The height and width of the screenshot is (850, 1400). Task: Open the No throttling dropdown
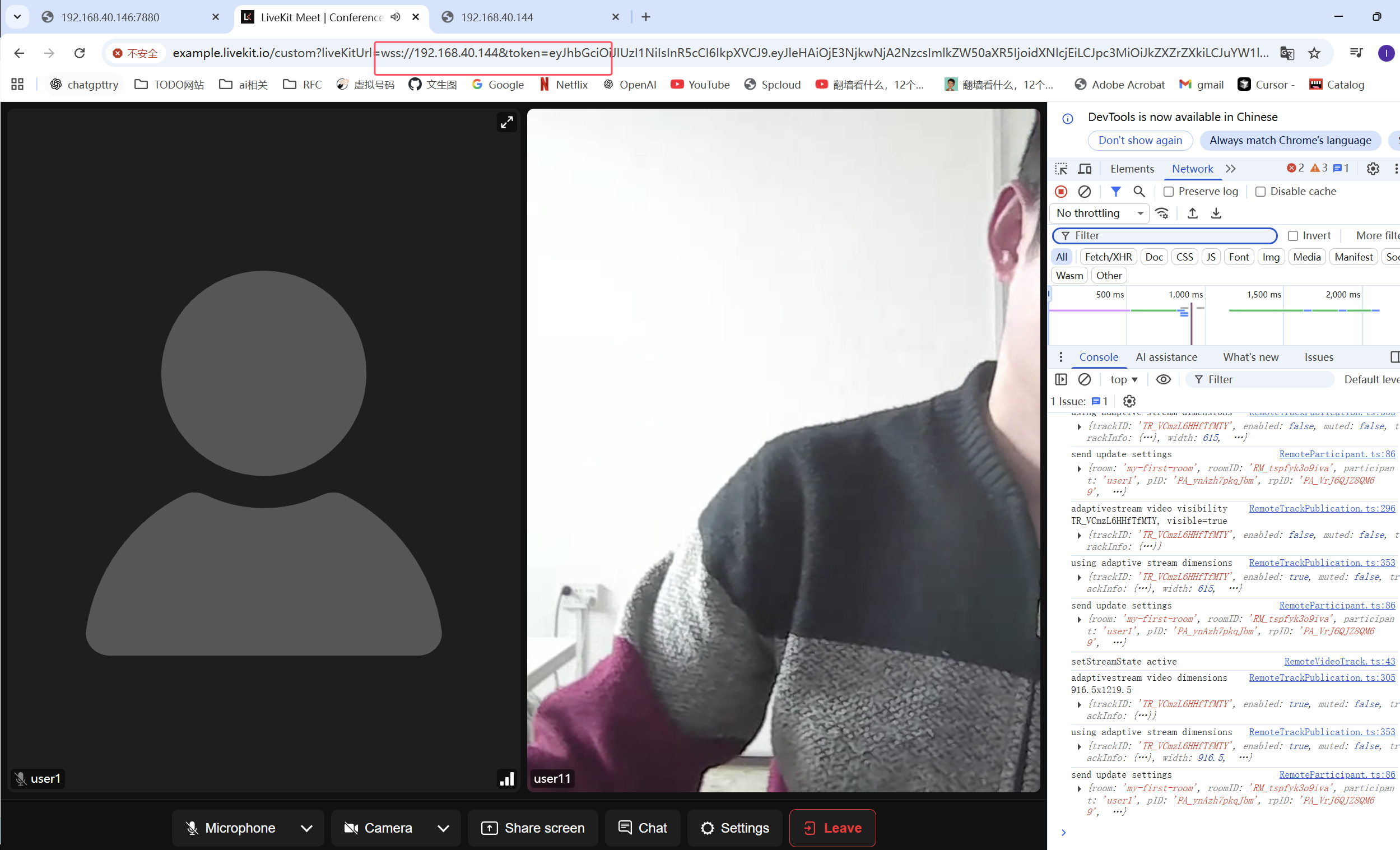point(1099,213)
